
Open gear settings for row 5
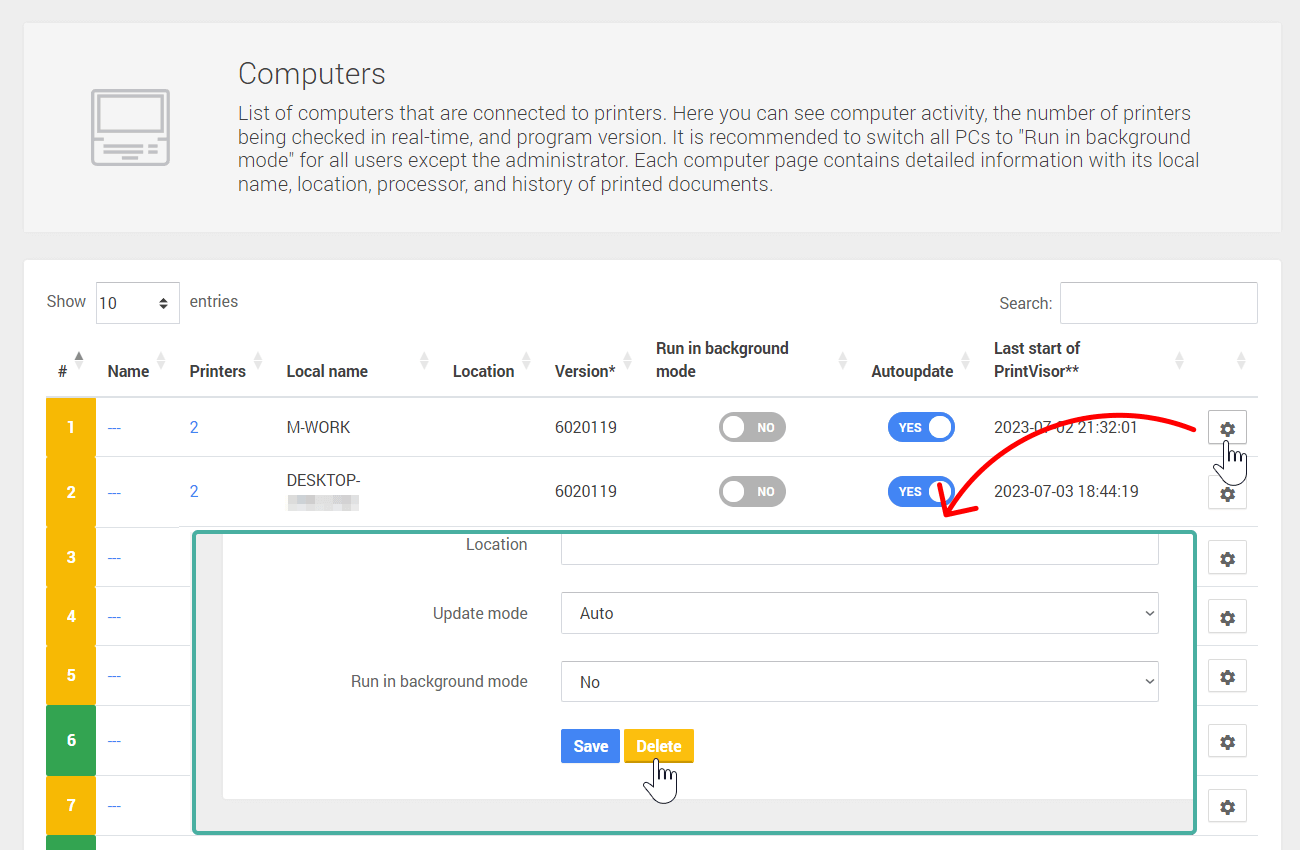1227,677
